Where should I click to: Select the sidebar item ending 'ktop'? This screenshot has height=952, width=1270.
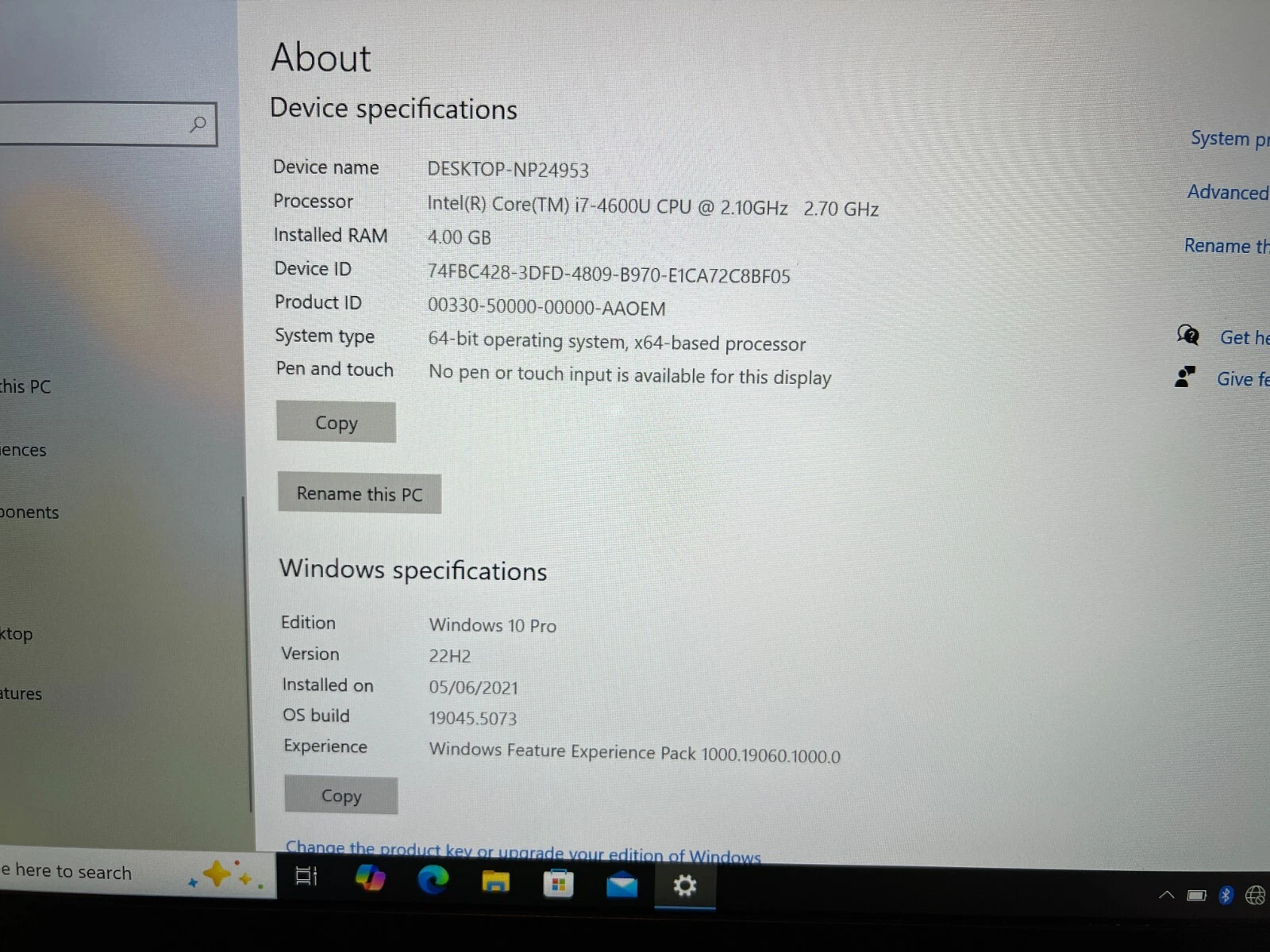coord(17,634)
